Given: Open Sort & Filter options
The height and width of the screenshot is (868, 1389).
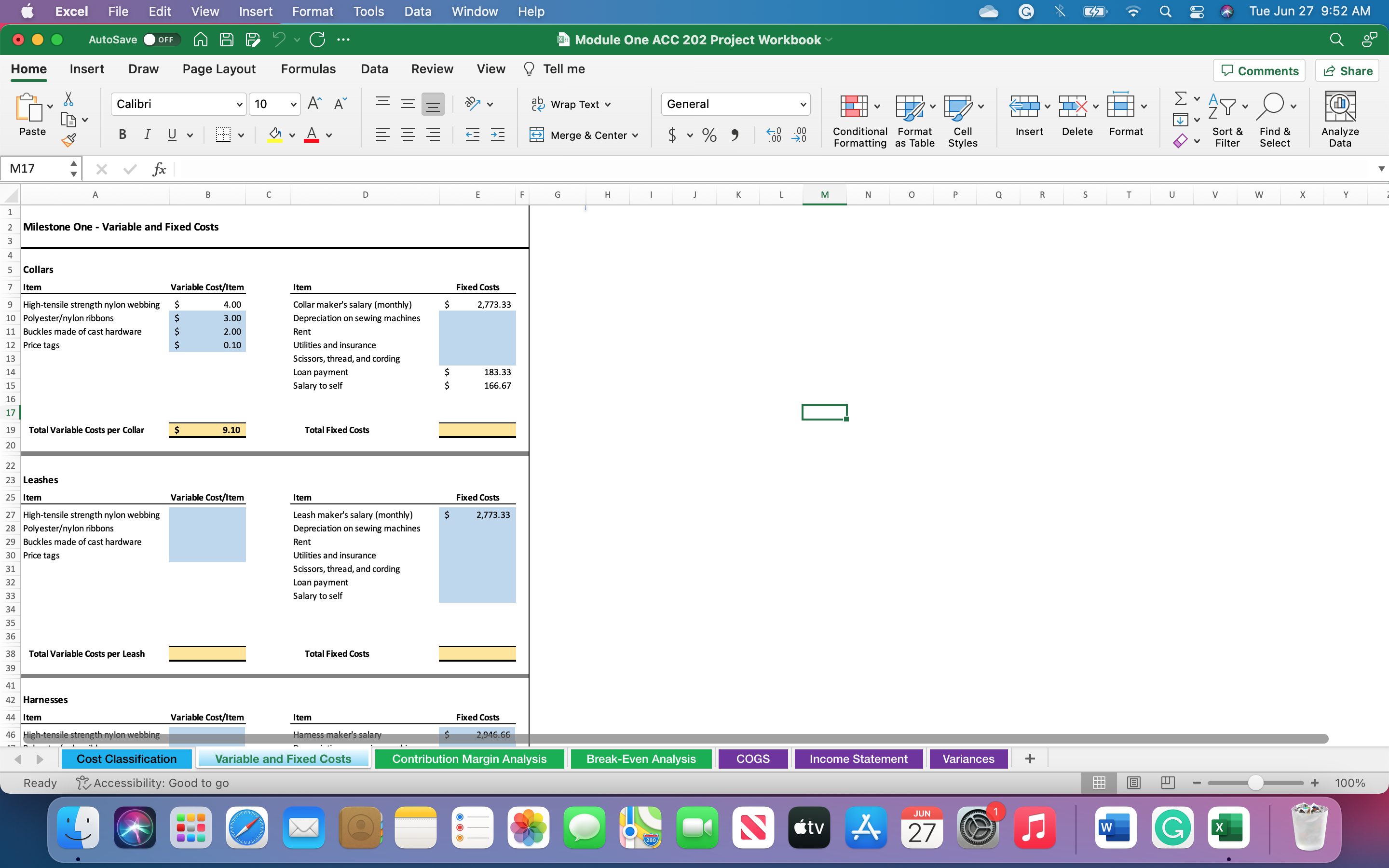Looking at the screenshot, I should pos(1227,119).
